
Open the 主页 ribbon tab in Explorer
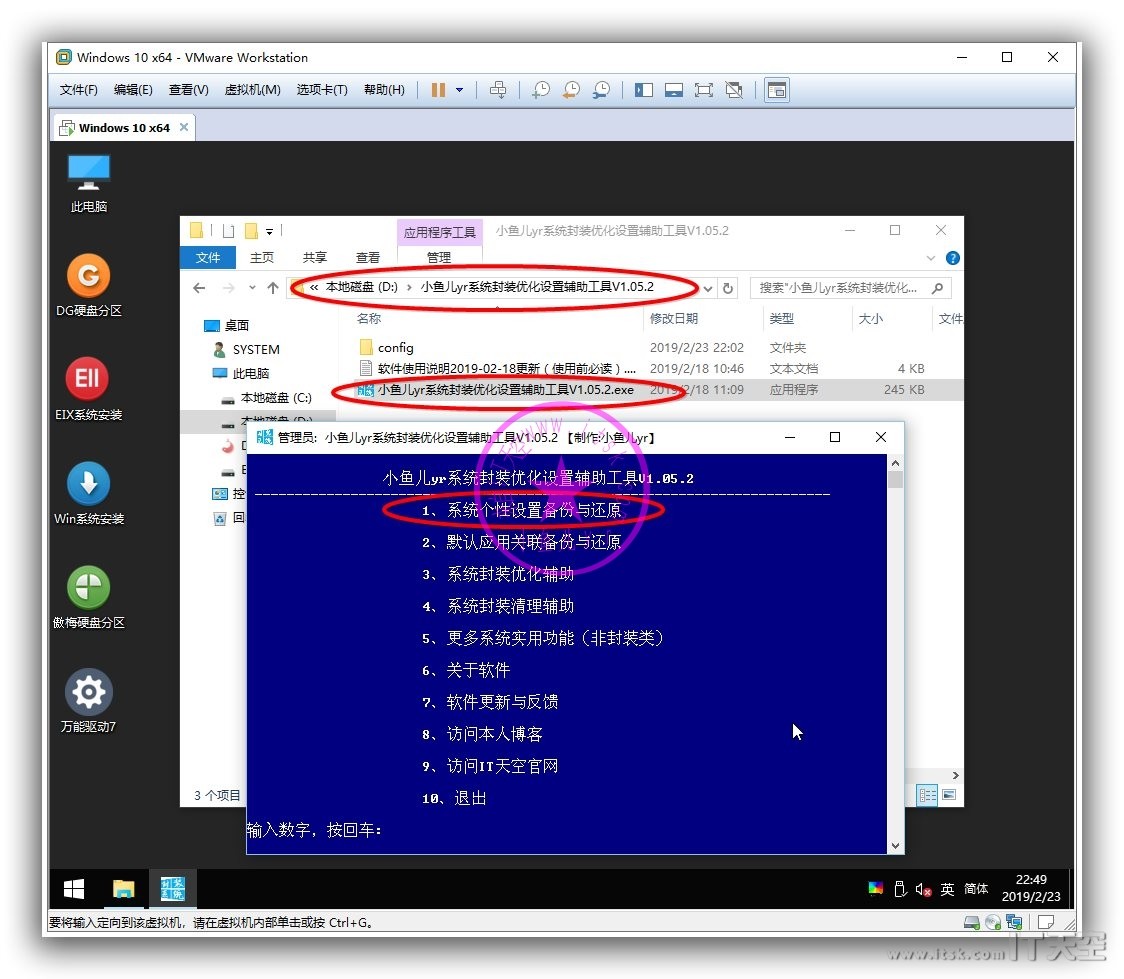(262, 257)
